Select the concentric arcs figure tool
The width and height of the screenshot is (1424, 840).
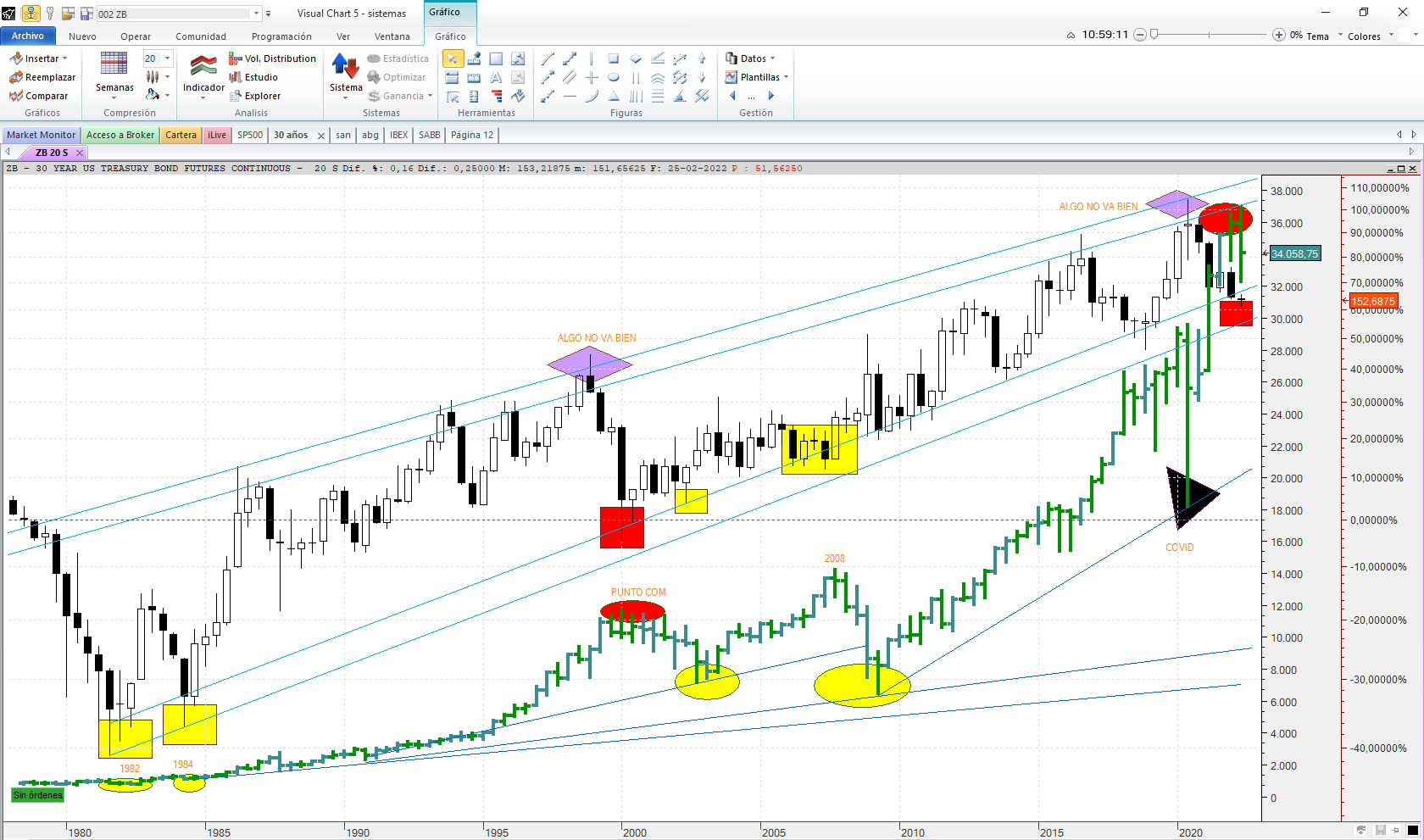click(658, 77)
